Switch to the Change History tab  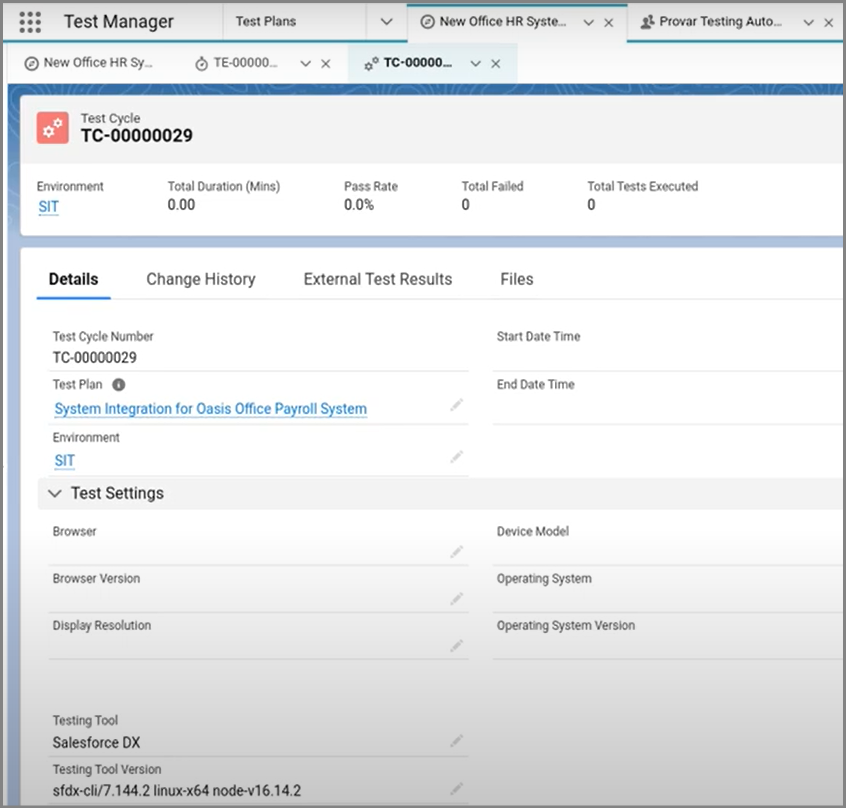coord(201,279)
